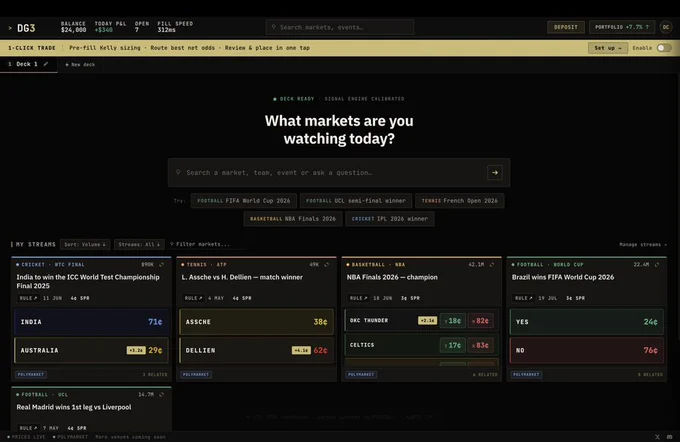This screenshot has width=680, height=442.
Task: Buy ASSCHE at 38¢
Action: coord(256,322)
